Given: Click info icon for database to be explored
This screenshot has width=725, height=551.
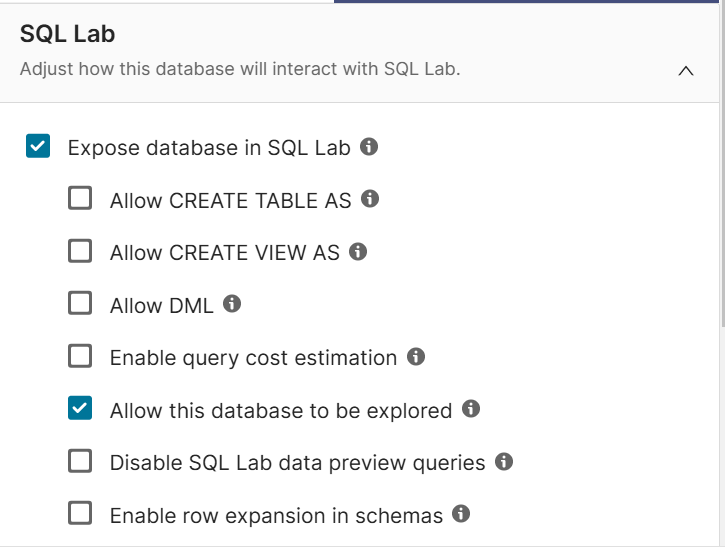Looking at the screenshot, I should pyautogui.click(x=471, y=409).
